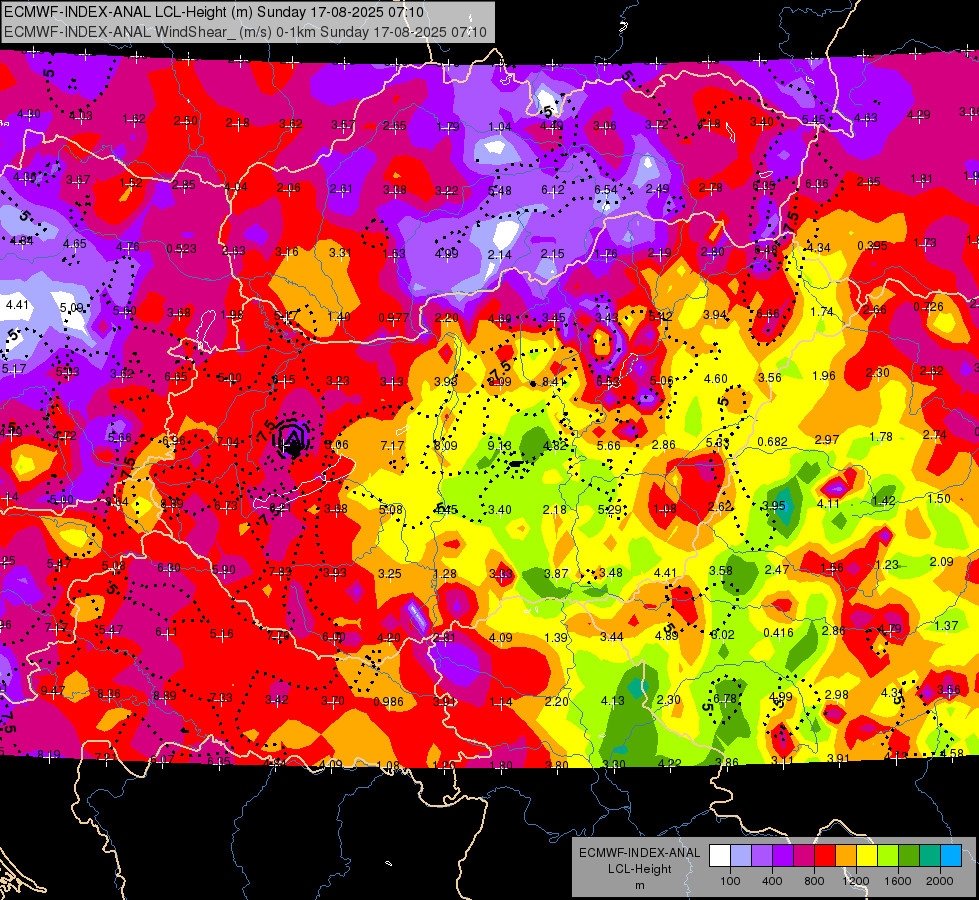The height and width of the screenshot is (900, 979).
Task: Click the grid value 2.98
Action: pyautogui.click(x=837, y=695)
